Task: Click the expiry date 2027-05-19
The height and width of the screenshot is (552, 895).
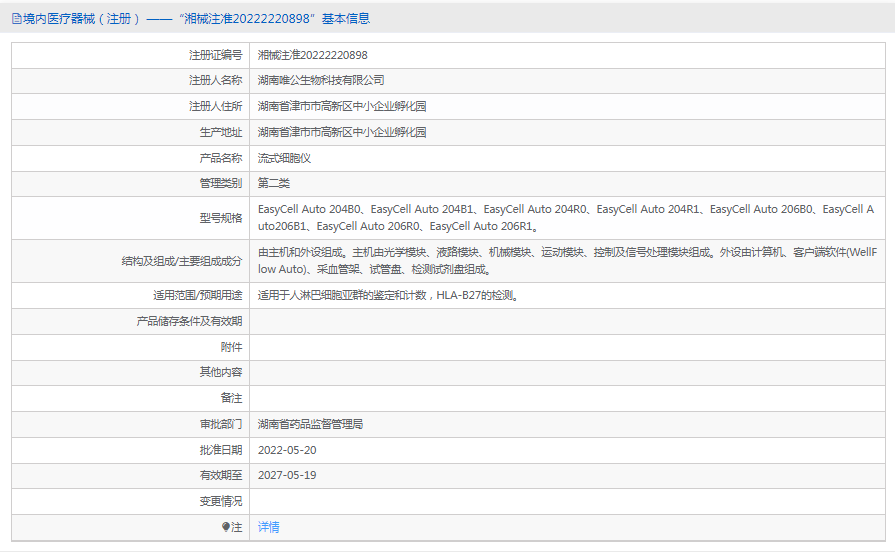Action: click(x=287, y=475)
